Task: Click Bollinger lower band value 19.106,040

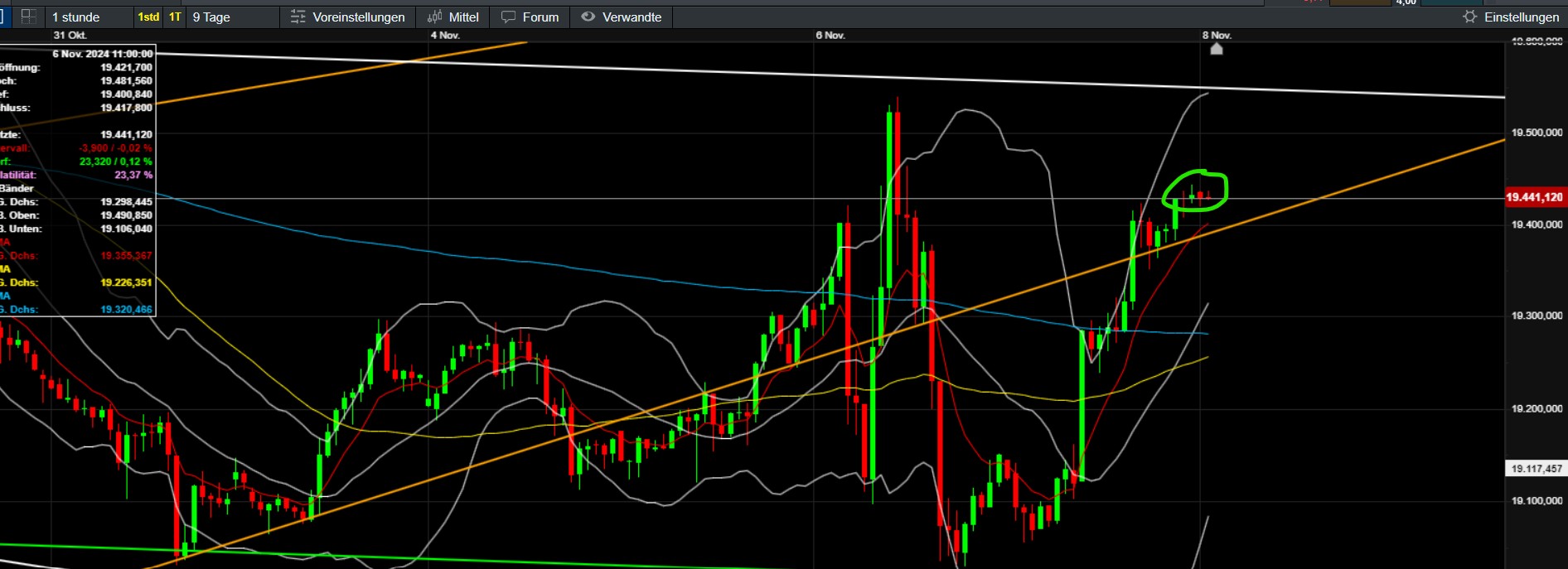Action: [x=127, y=229]
